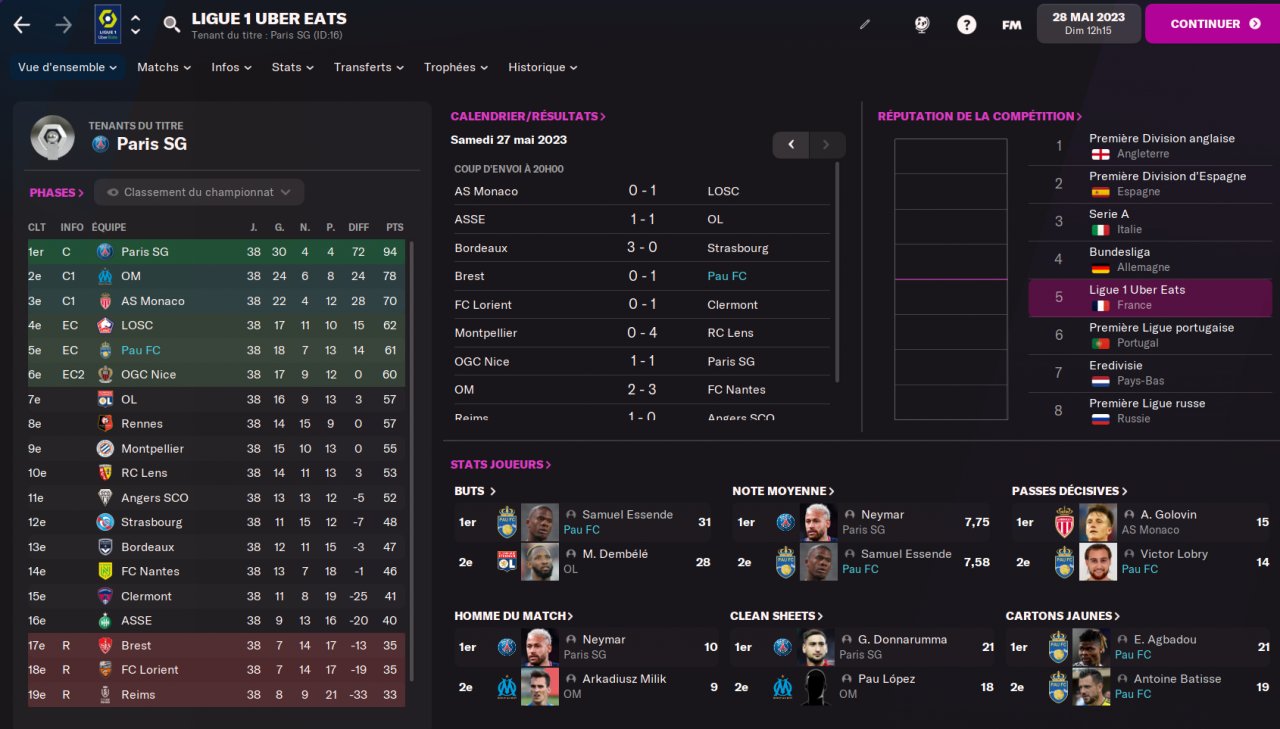Screen dimensions: 1280x729
Task: Click the Bordeaux 3 - 0 Strasbourg result
Action: click(641, 248)
